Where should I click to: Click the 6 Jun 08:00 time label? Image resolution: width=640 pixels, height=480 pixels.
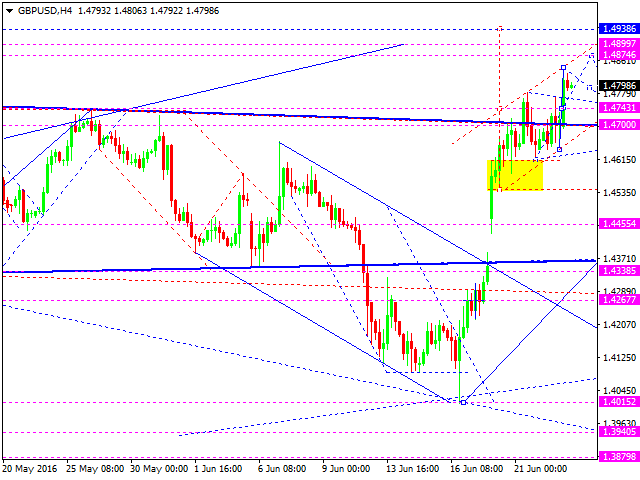[x=282, y=469]
